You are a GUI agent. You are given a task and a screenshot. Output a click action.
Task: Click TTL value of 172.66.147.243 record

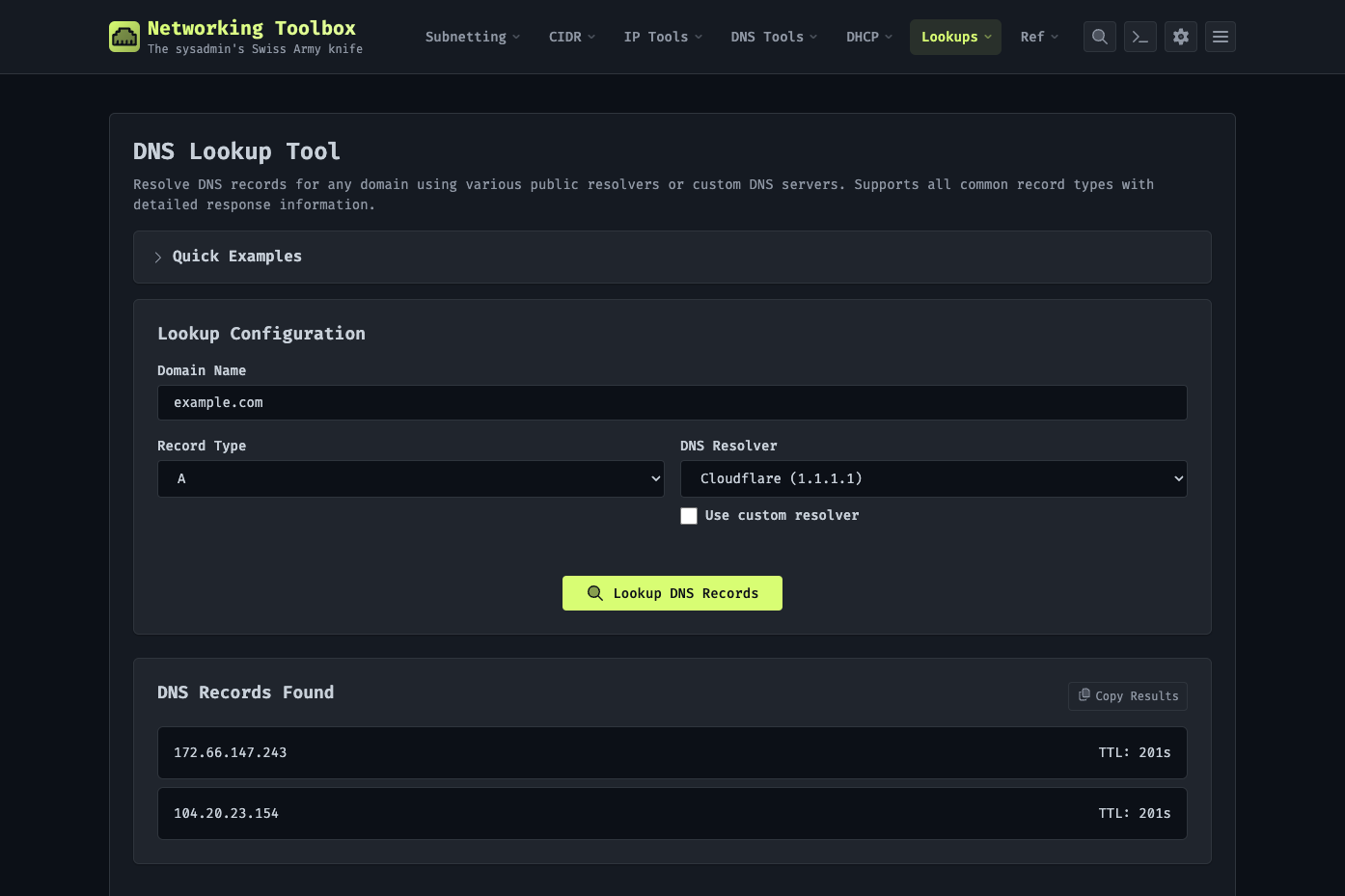(x=1135, y=752)
